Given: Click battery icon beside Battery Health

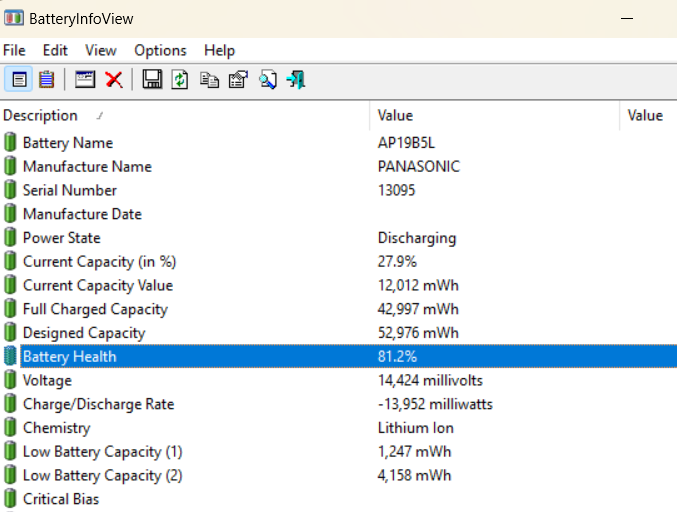Looking at the screenshot, I should [10, 356].
